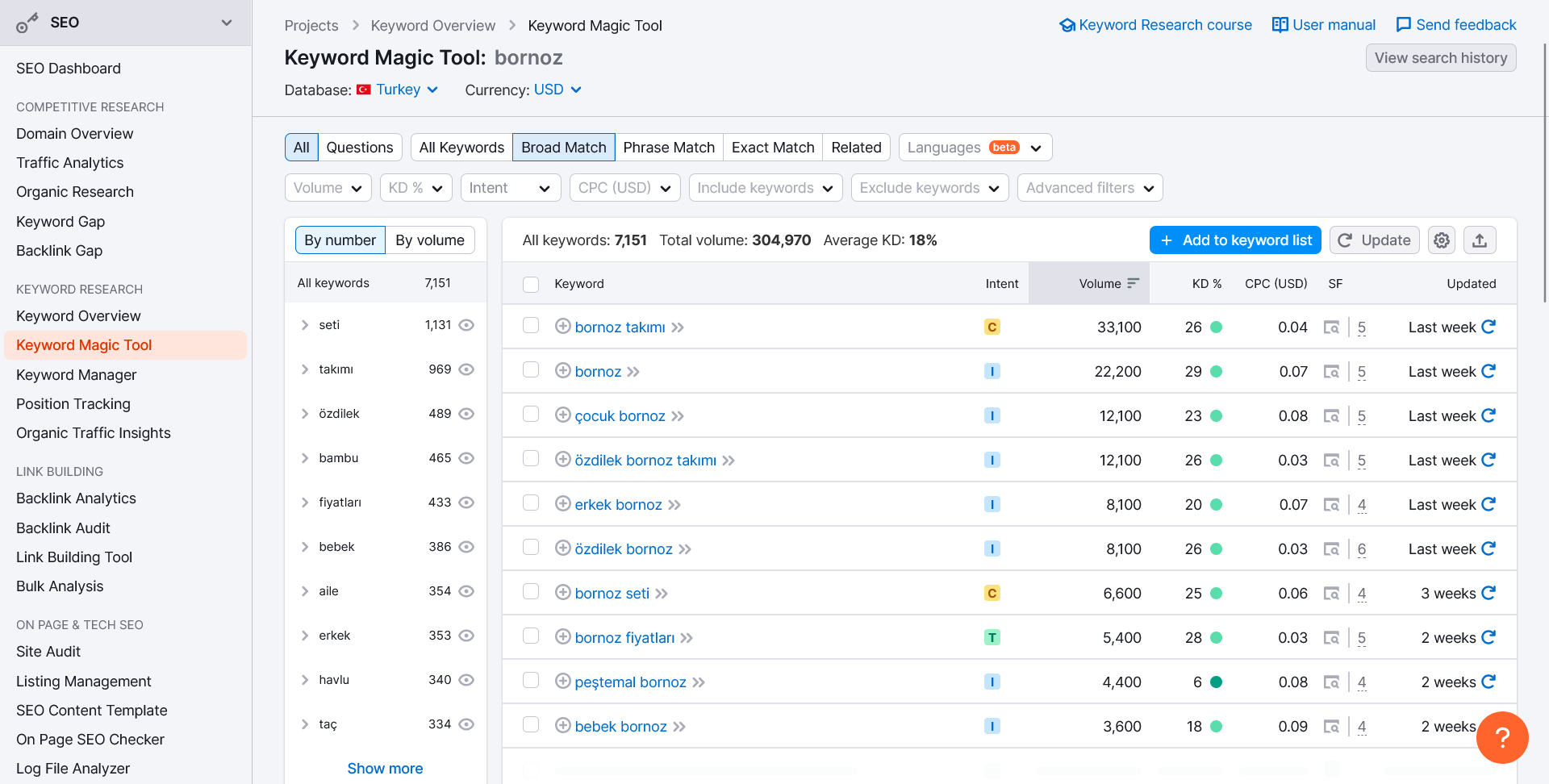Viewport: 1549px width, 784px height.
Task: Add 'bornoz fiyatları' via plus icon
Action: (563, 637)
